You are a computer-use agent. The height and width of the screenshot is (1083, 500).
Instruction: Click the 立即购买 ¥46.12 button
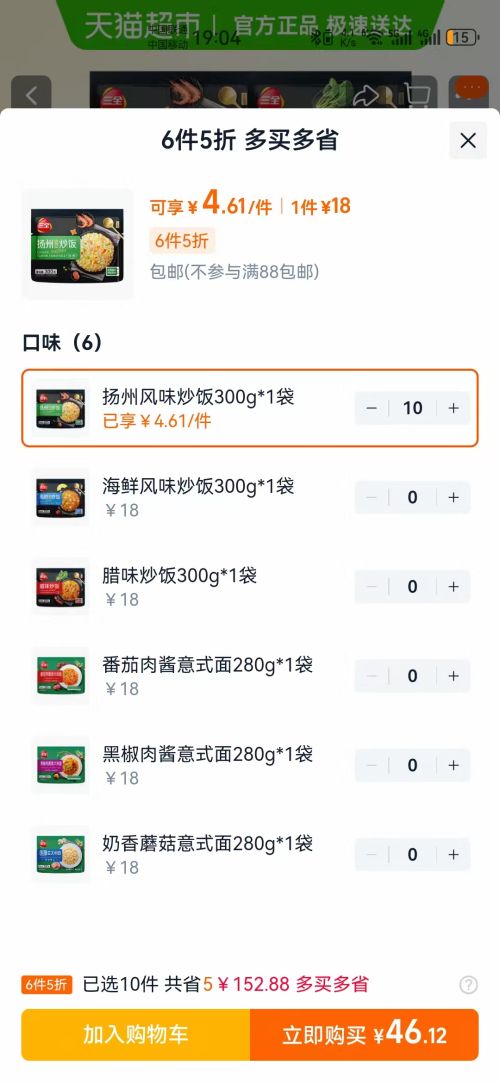[x=364, y=1035]
